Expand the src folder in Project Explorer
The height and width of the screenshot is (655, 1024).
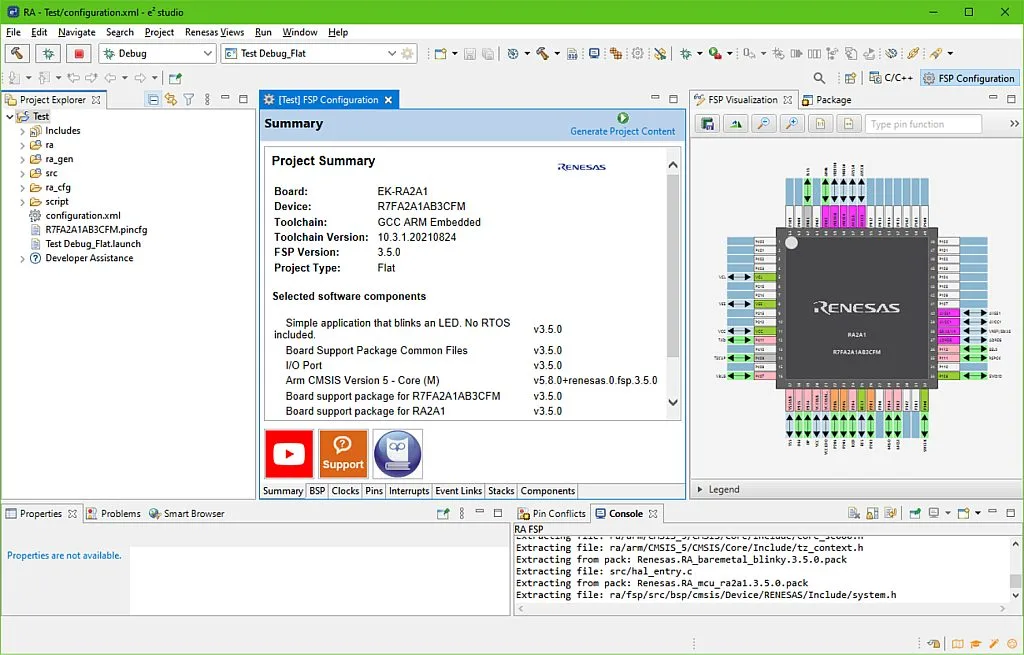tap(20, 172)
